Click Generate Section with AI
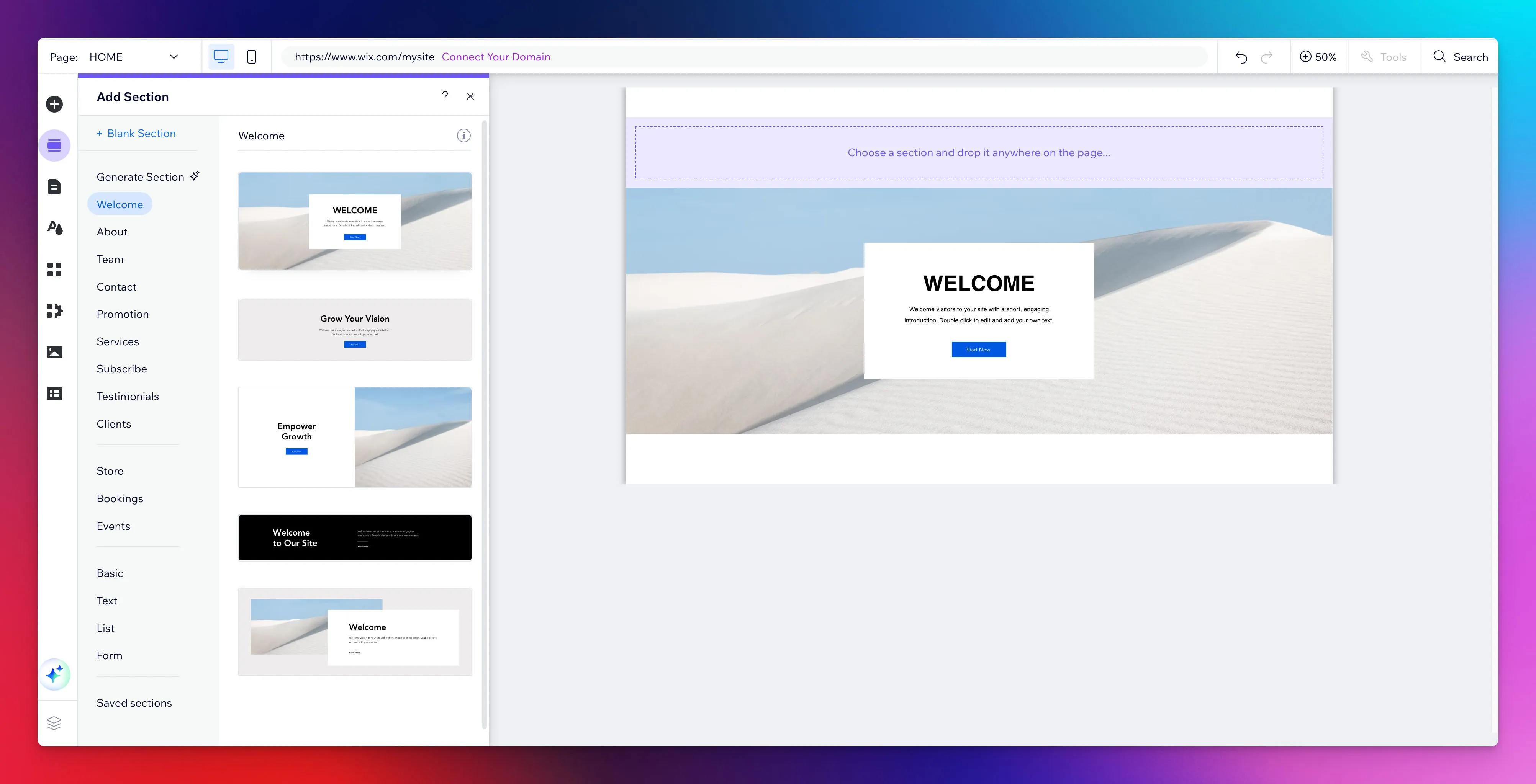This screenshot has height=784, width=1536. point(148,177)
